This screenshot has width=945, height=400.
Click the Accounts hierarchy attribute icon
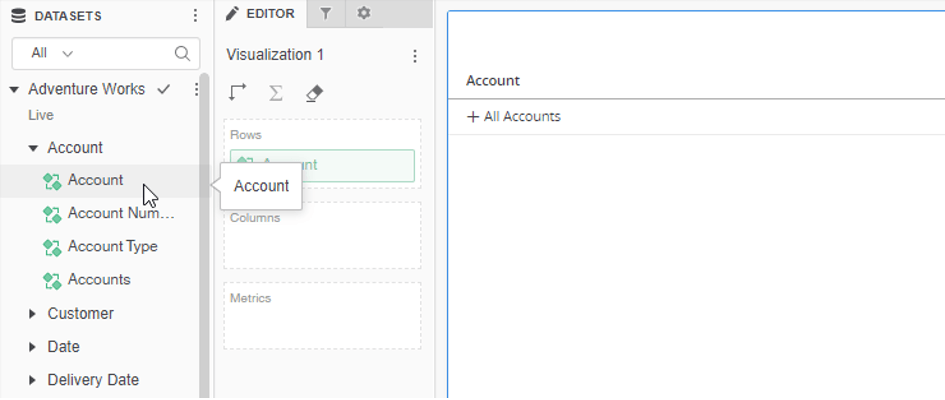click(52, 280)
